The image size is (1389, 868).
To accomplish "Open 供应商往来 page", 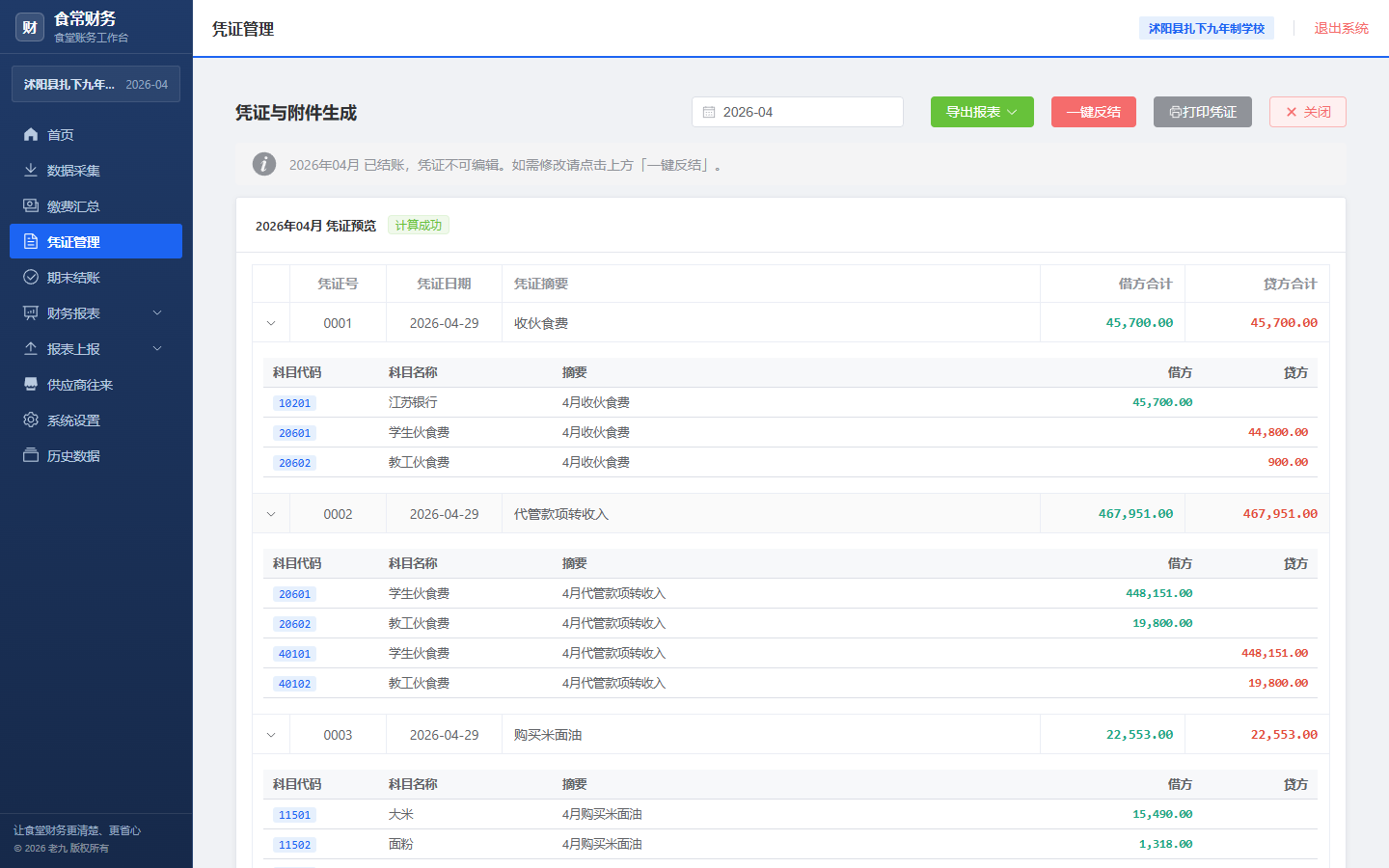I will (x=95, y=384).
